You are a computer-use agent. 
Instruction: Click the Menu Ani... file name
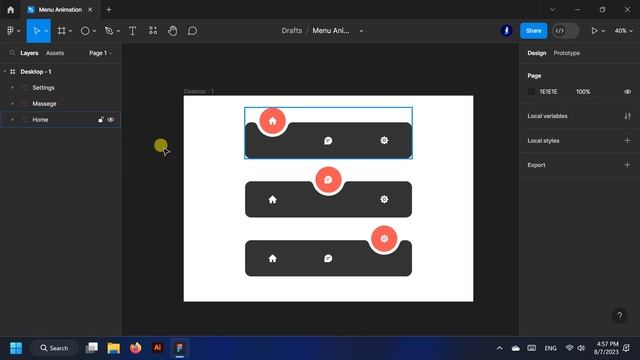(x=331, y=31)
